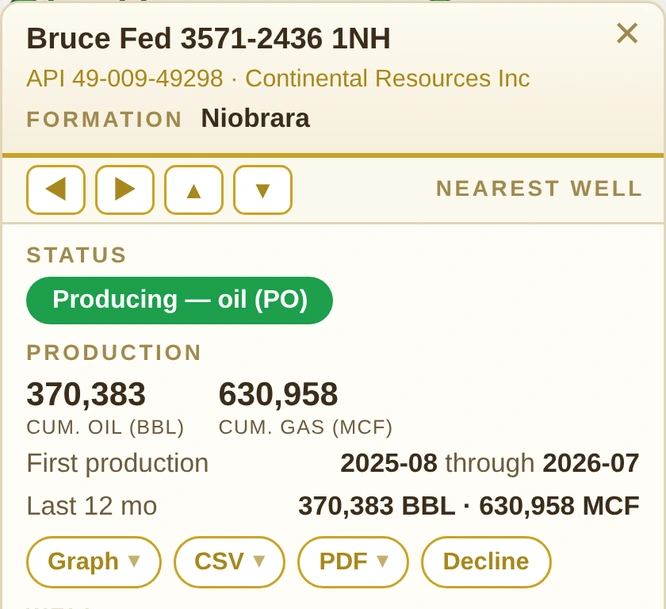The image size is (666, 609).
Task: Click Last 12 mo production totals
Action: coord(469,506)
